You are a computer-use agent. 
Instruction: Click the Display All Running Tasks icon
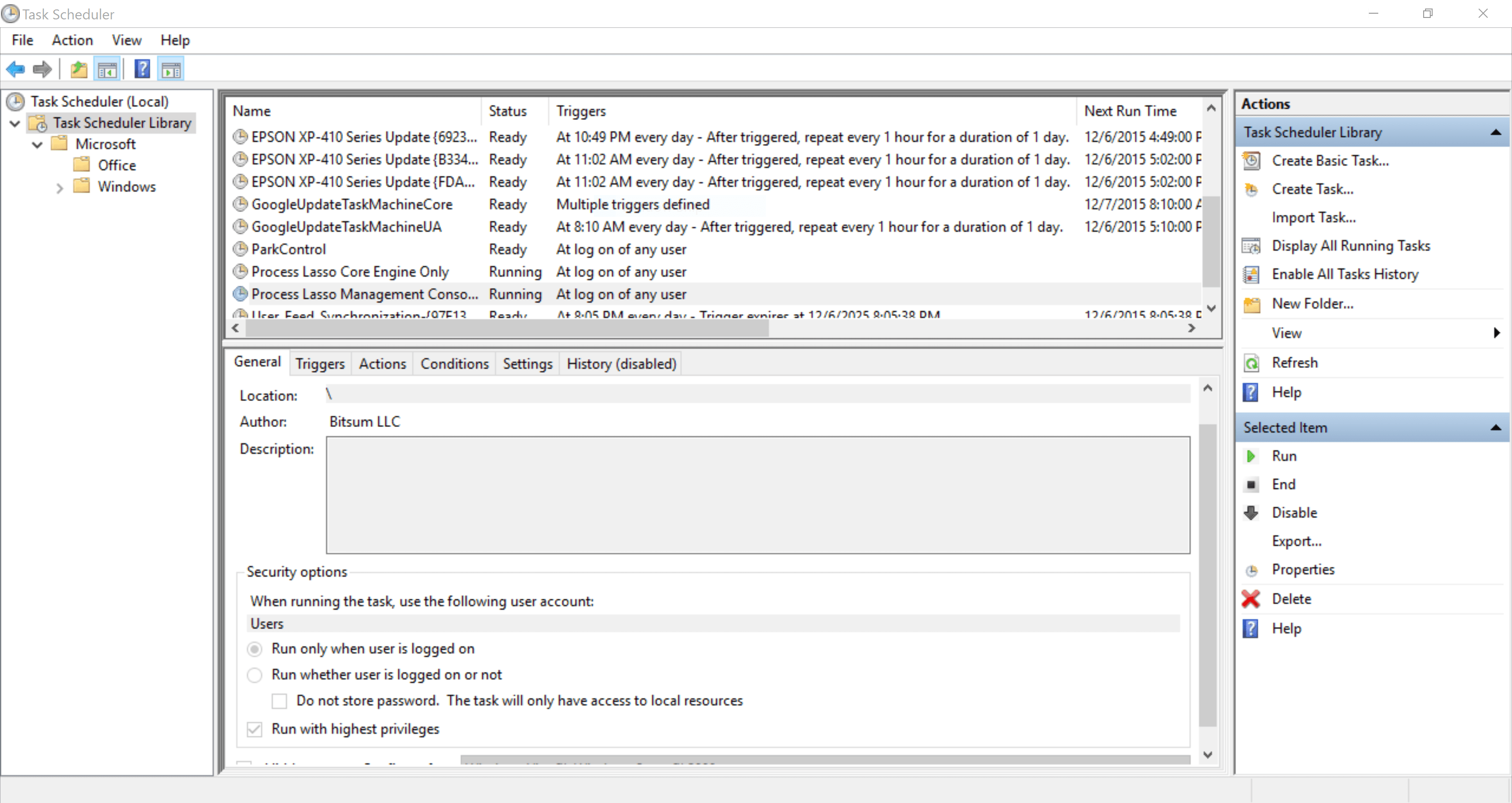click(1252, 246)
